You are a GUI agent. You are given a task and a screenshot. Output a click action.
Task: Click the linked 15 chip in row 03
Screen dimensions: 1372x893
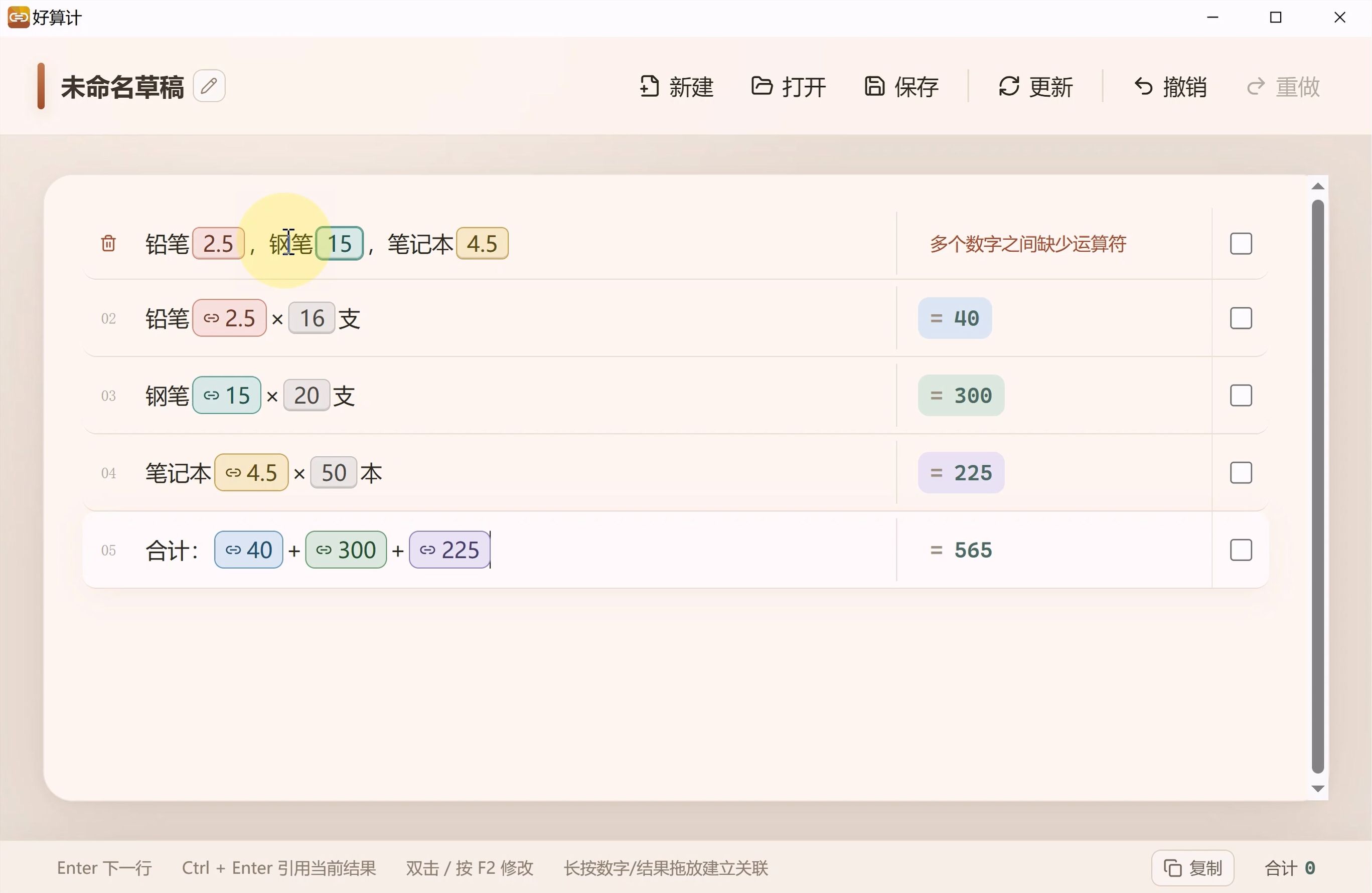tap(227, 395)
